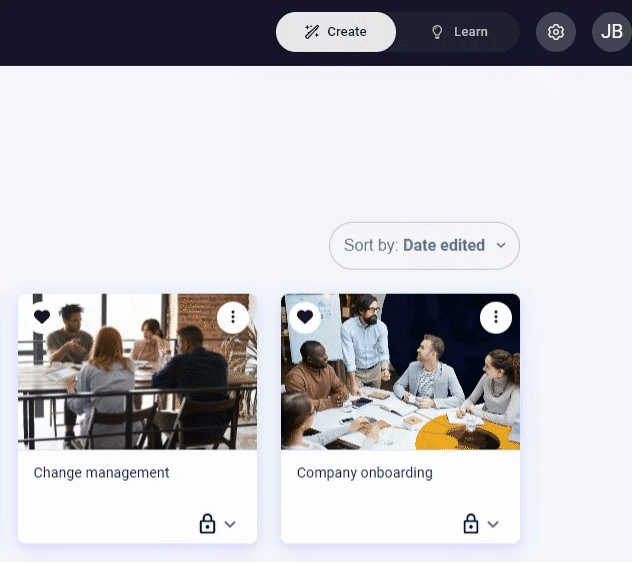Viewport: 632px width, 562px height.
Task: Switch to the Create tab
Action: 336,32
